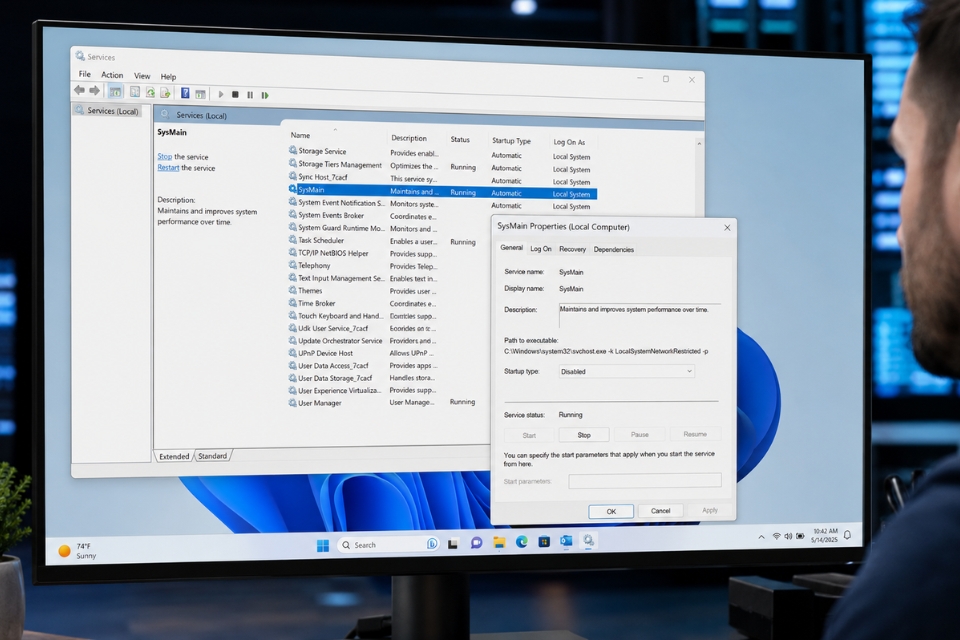Open the View menu

[x=142, y=76]
